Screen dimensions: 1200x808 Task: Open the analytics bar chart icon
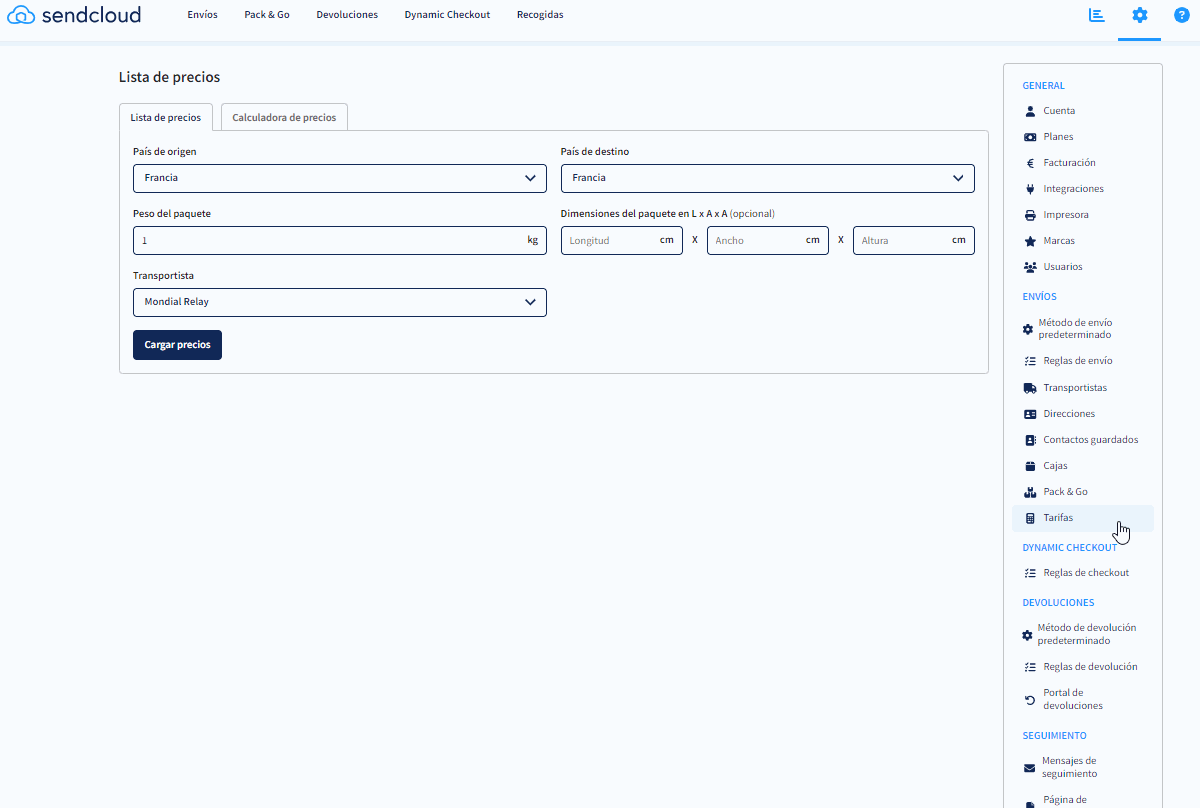pos(1097,15)
